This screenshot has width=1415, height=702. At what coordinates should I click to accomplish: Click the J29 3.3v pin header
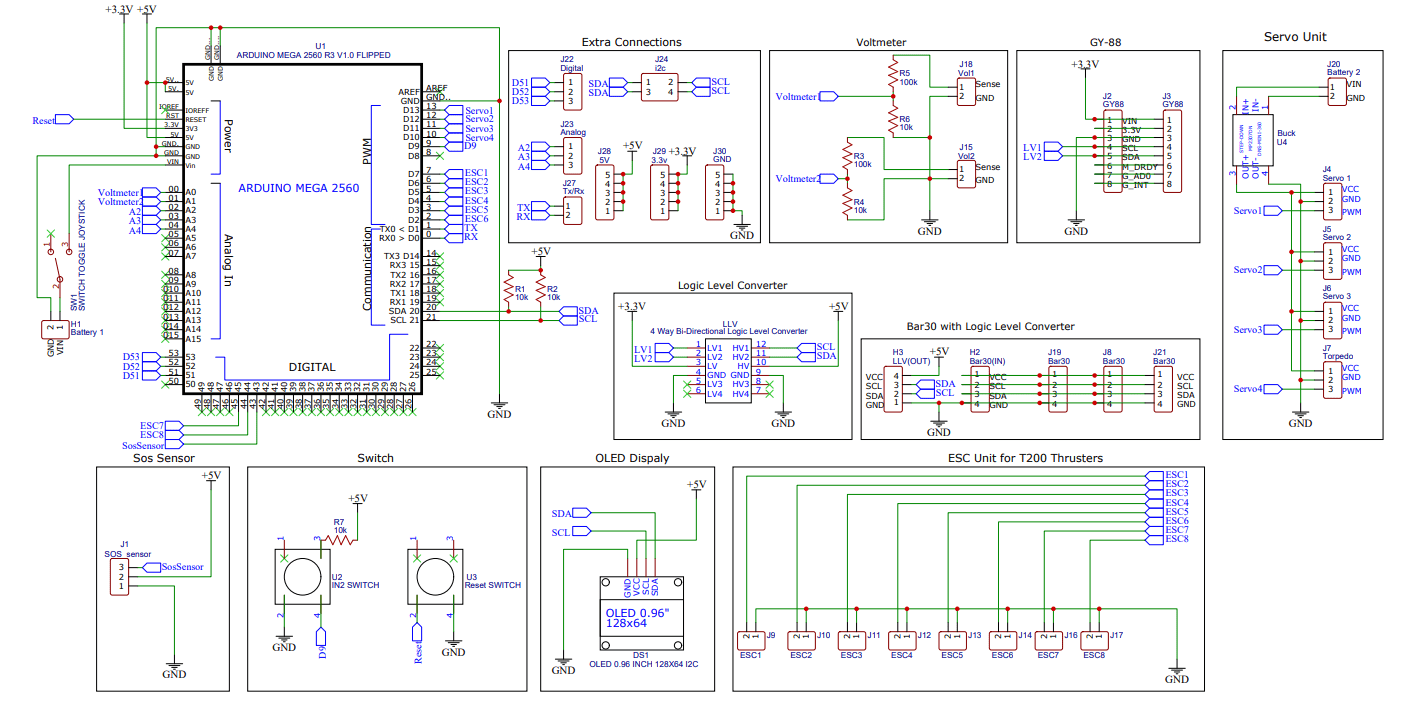pyautogui.click(x=661, y=192)
